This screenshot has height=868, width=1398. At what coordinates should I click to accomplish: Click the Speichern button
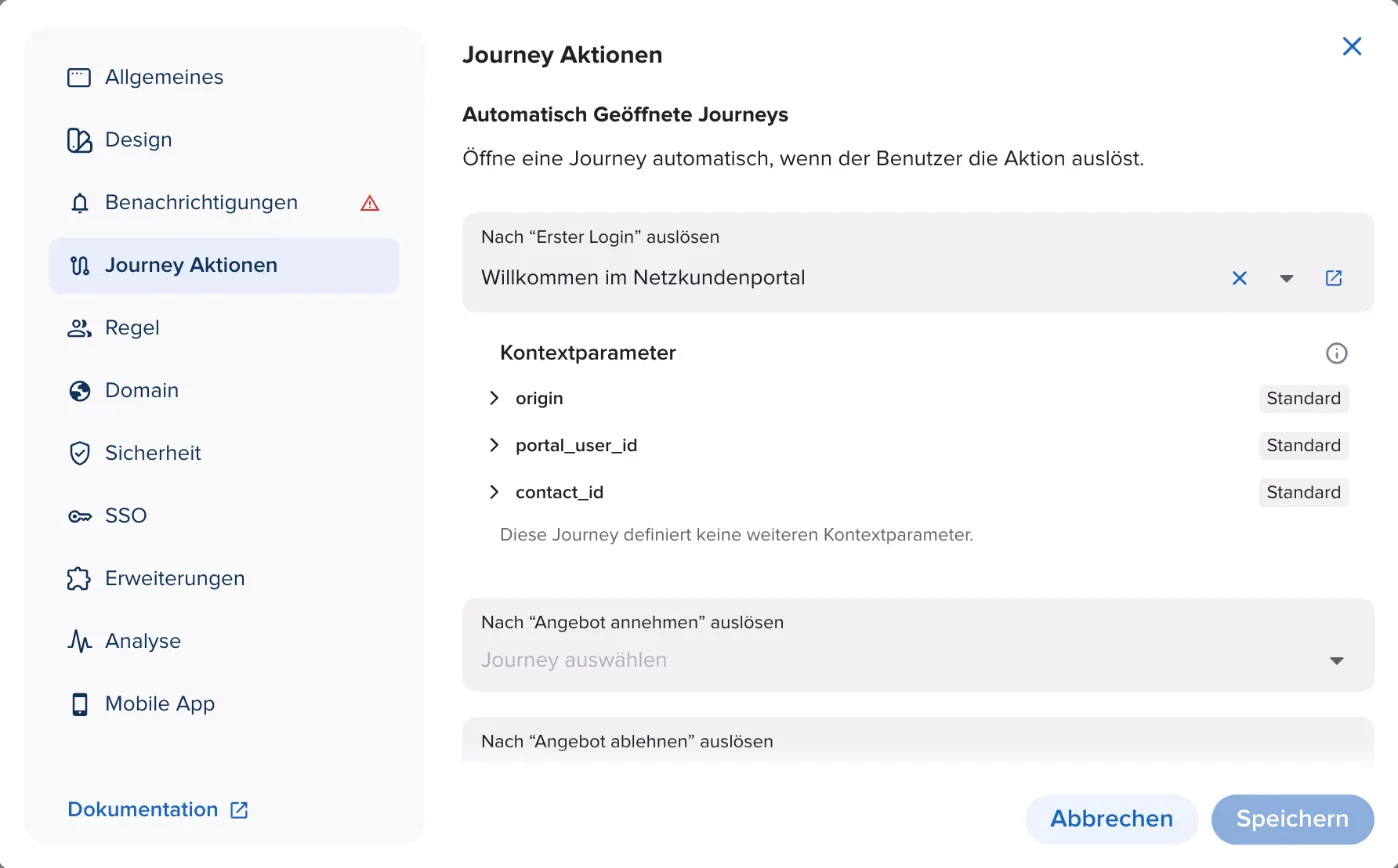point(1292,820)
